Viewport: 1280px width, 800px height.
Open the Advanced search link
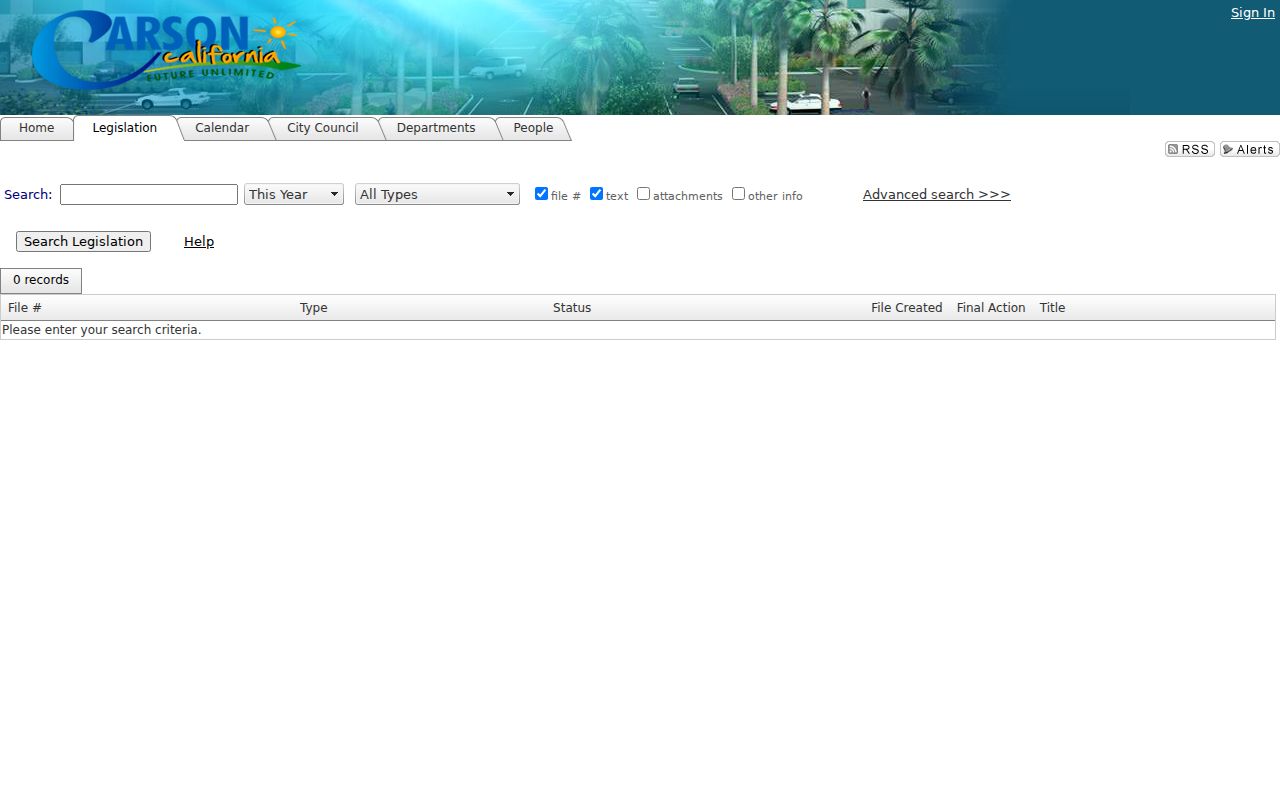pyautogui.click(x=937, y=194)
